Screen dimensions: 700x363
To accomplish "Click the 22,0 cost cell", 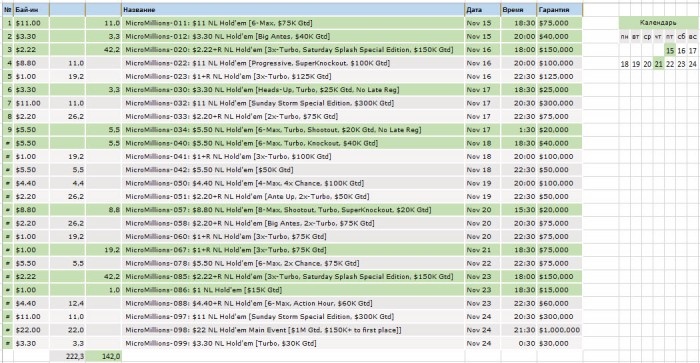I will tap(67, 330).
